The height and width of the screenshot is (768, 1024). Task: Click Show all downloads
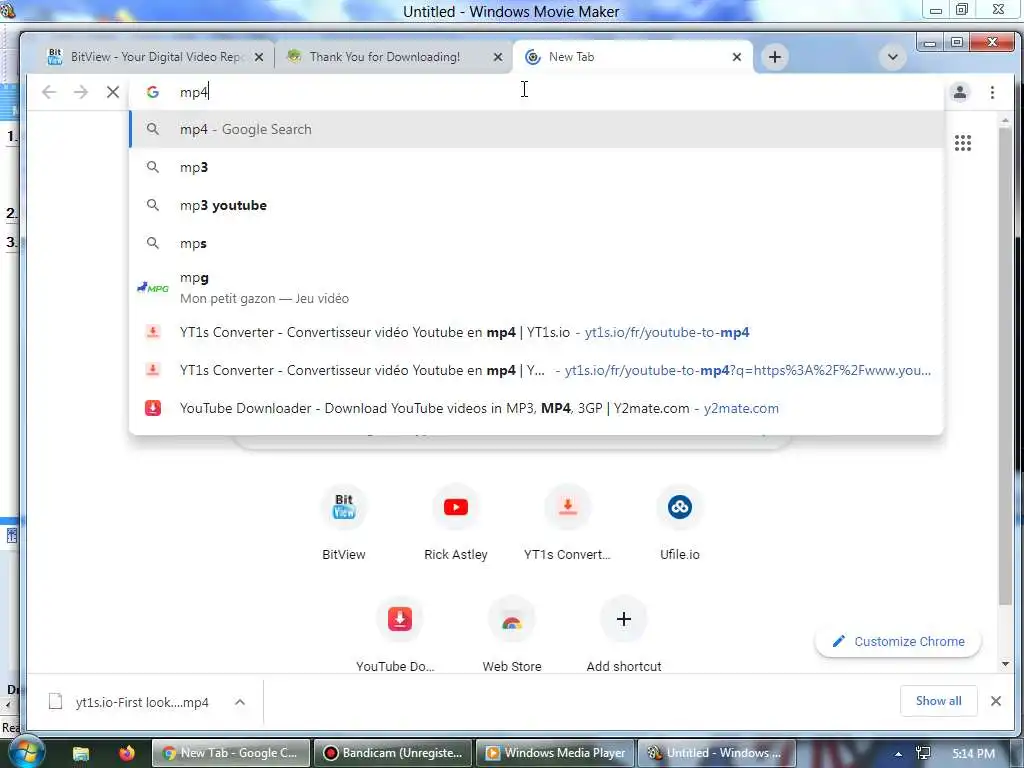pos(938,701)
